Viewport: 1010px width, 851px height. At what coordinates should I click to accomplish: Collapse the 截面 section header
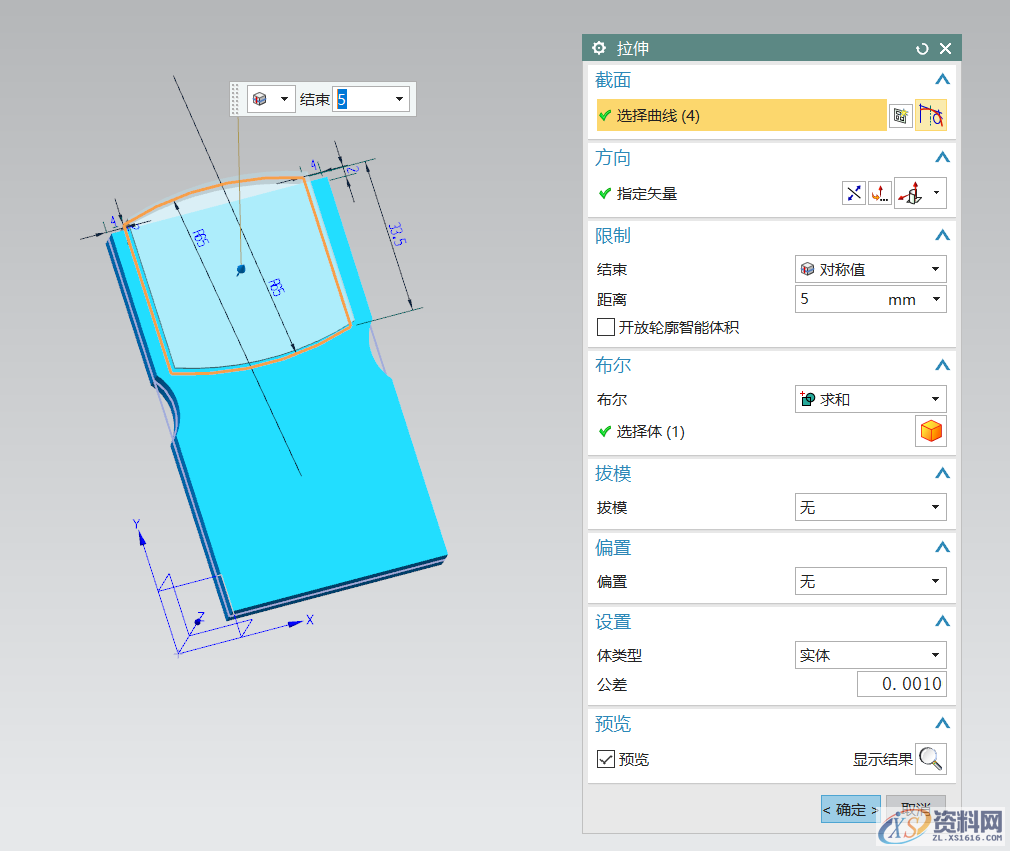(x=941, y=79)
